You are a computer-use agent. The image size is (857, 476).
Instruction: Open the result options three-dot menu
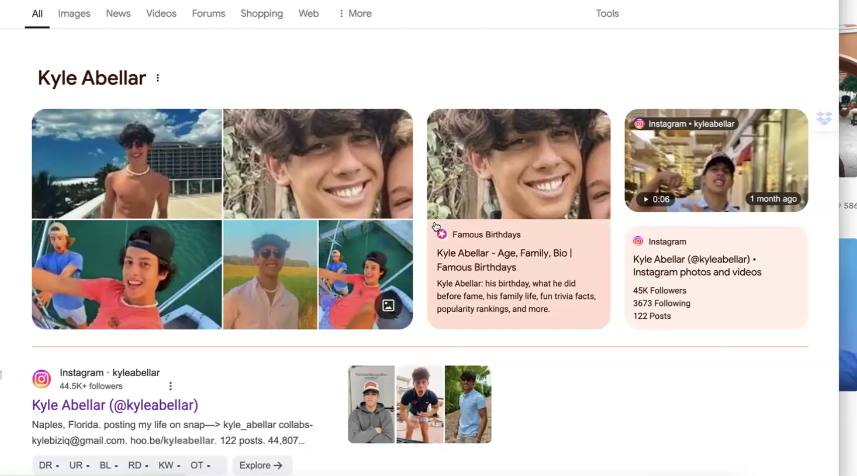click(171, 386)
